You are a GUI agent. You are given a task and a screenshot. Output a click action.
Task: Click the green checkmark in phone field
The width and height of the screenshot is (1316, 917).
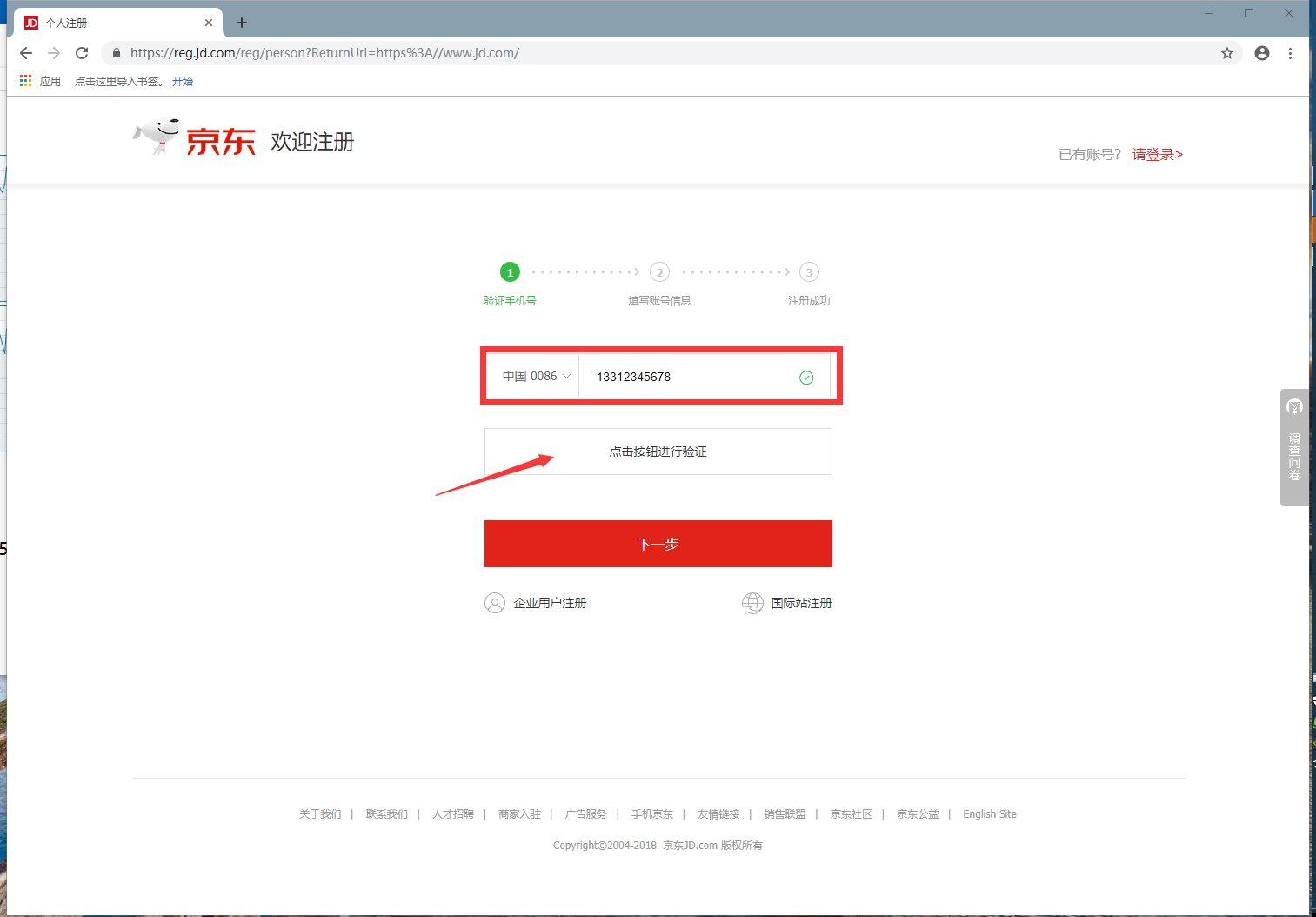click(x=805, y=377)
